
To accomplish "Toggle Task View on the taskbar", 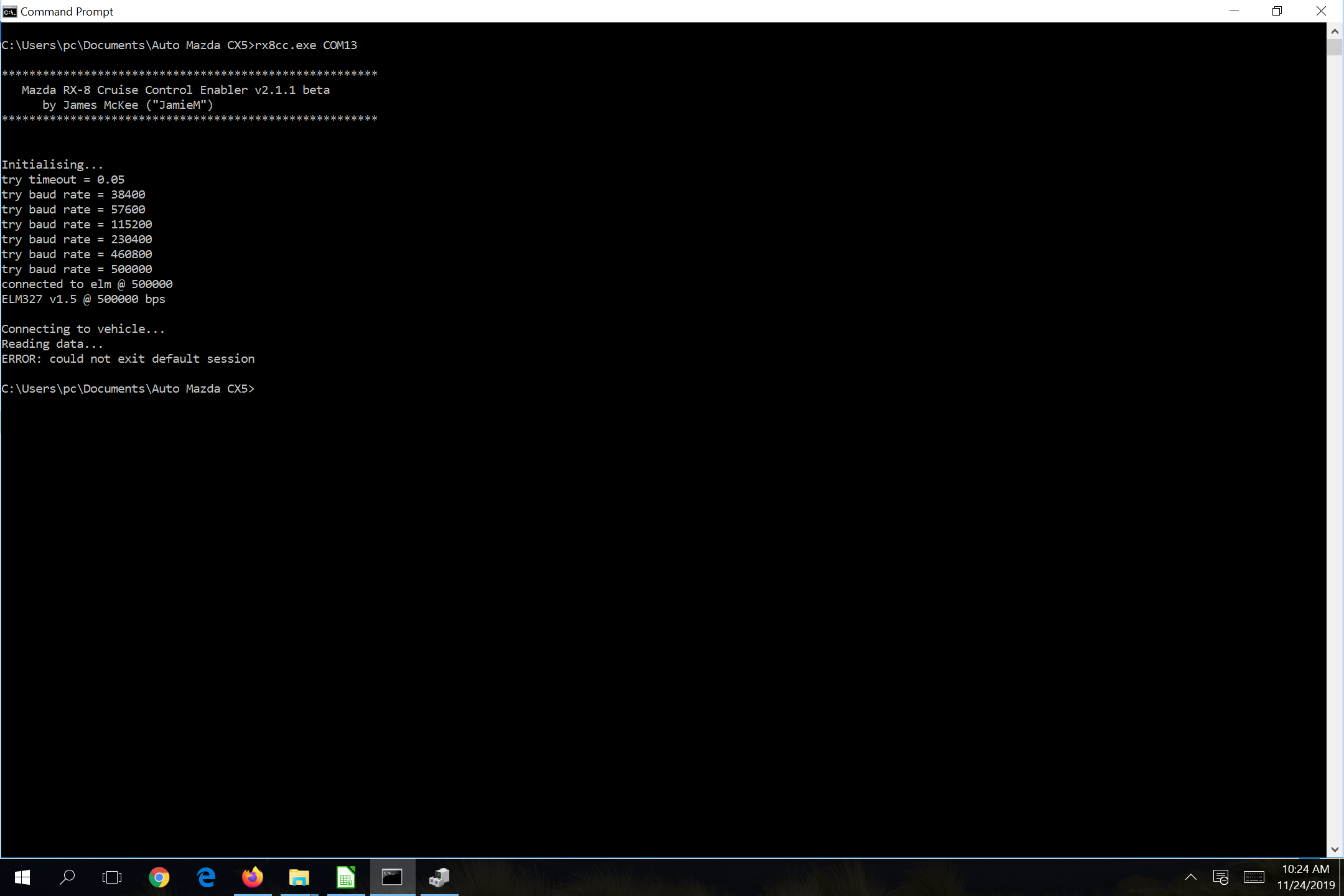I will (x=112, y=877).
